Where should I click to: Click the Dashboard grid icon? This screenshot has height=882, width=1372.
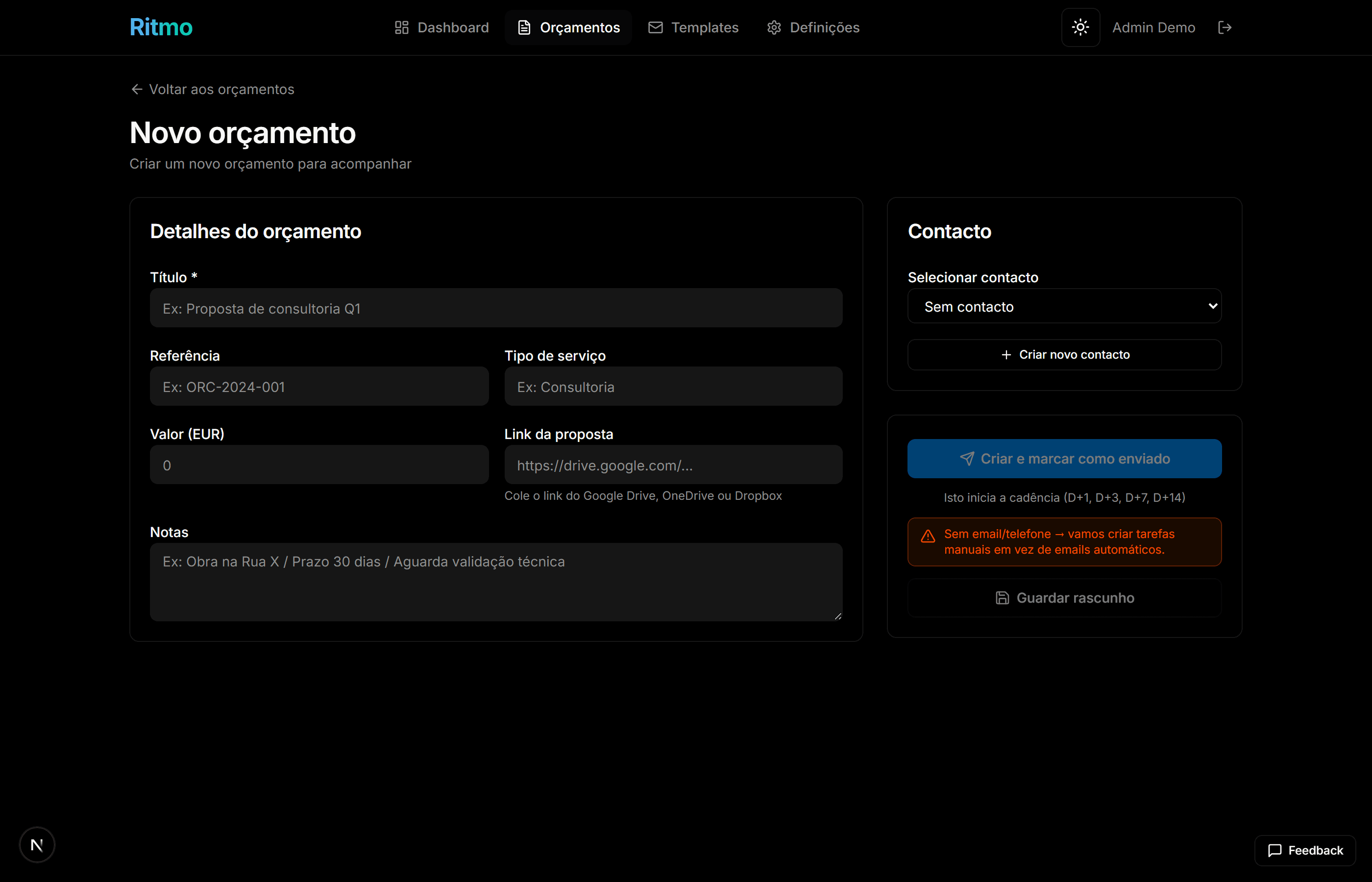click(401, 27)
